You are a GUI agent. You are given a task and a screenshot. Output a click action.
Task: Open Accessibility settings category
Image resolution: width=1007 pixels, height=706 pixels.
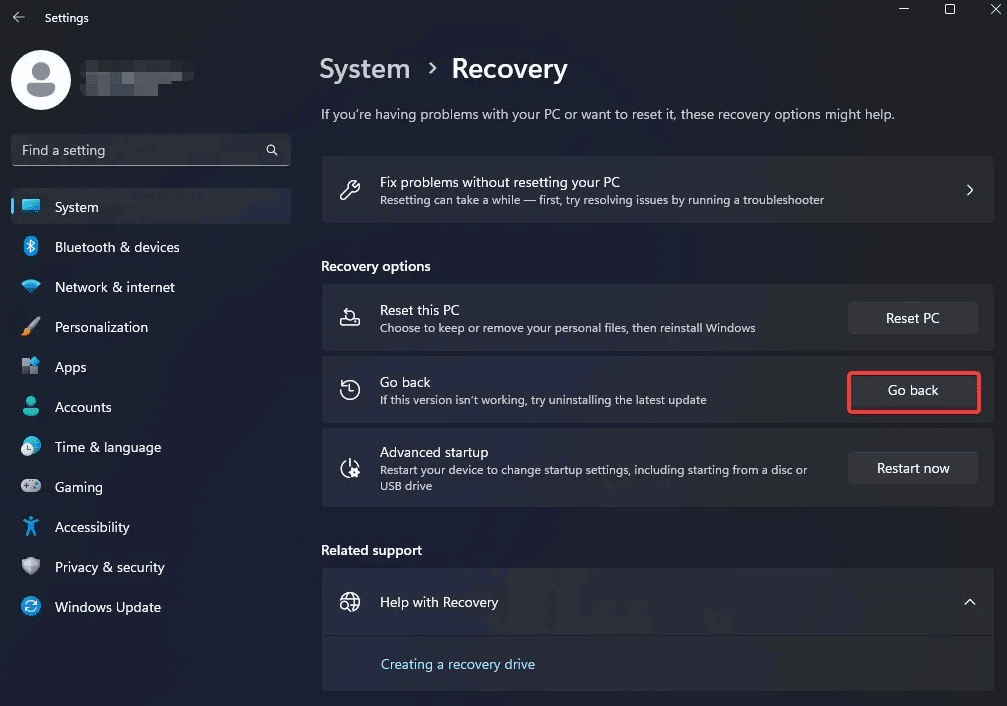pyautogui.click(x=151, y=527)
